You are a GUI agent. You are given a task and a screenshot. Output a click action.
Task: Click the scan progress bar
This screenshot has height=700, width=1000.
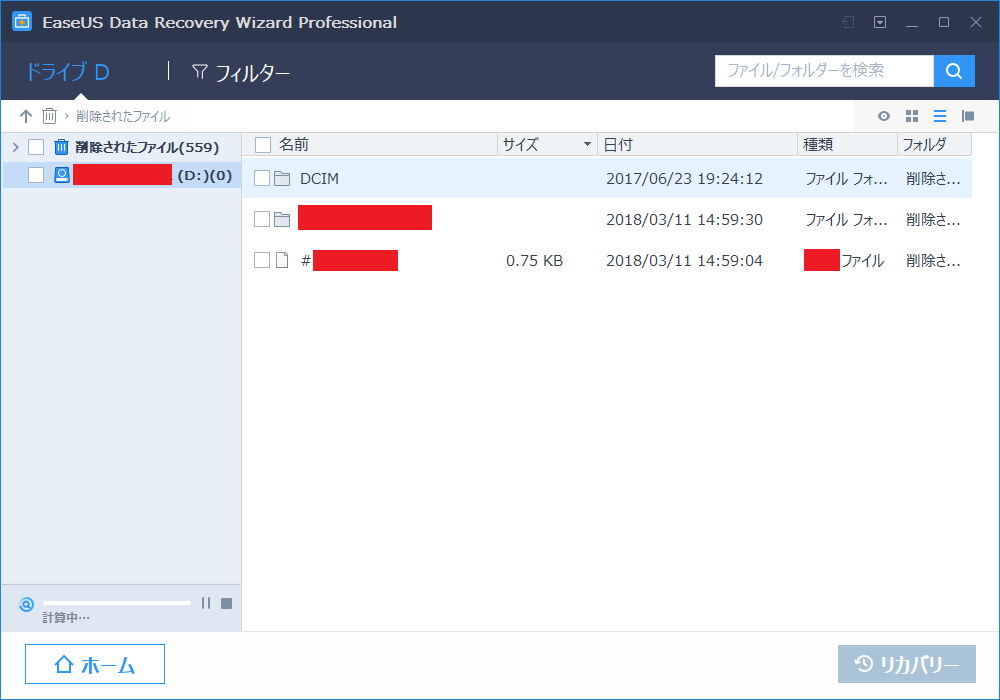click(x=117, y=602)
